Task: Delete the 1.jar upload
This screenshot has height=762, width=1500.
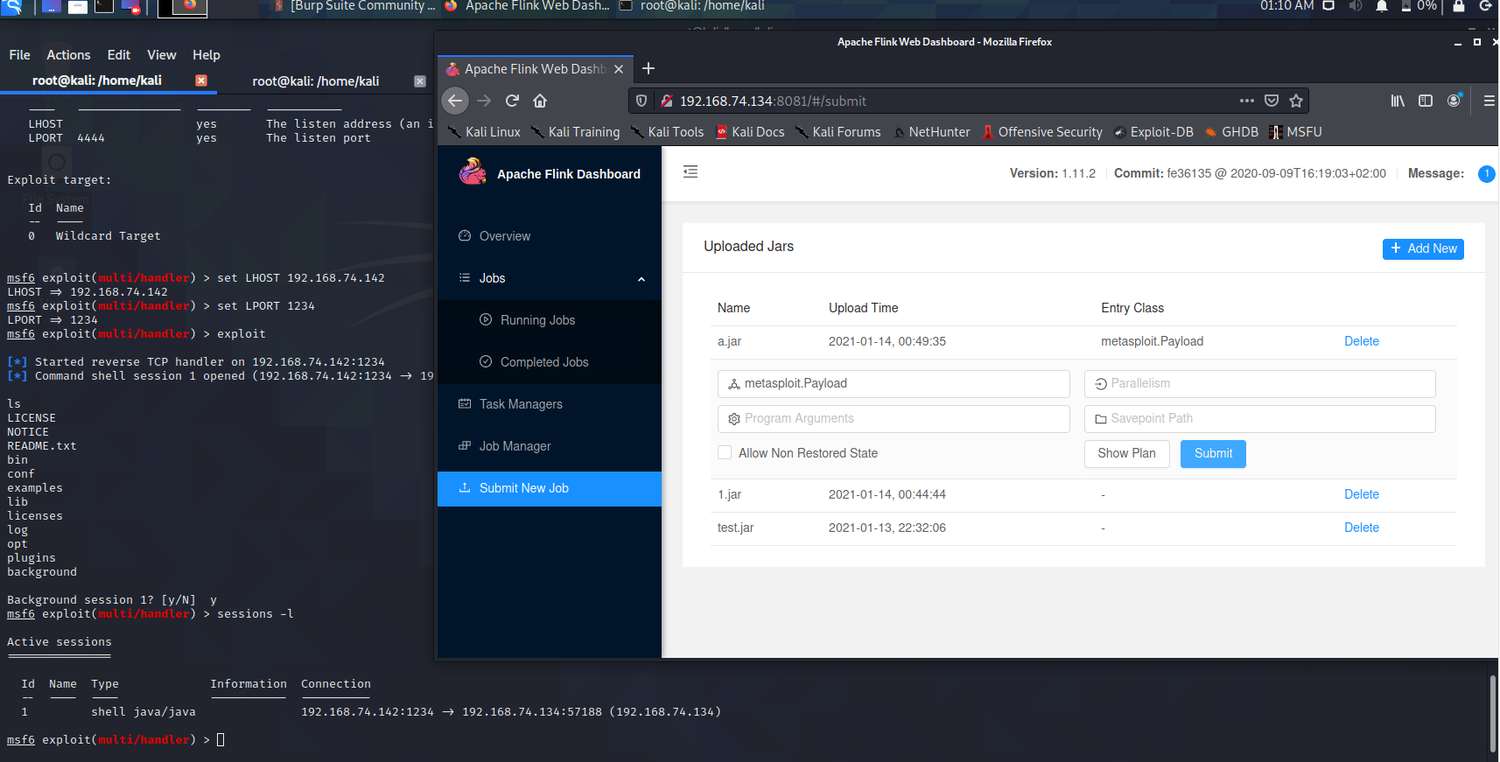Action: pyautogui.click(x=1361, y=494)
